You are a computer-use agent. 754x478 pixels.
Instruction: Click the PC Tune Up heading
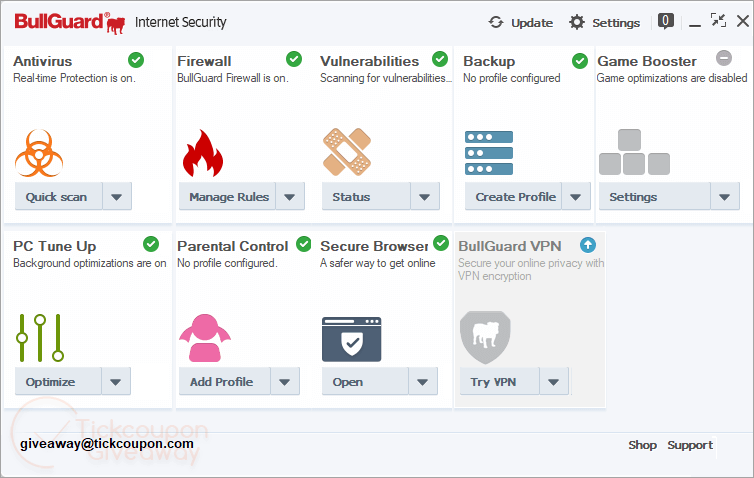point(54,246)
